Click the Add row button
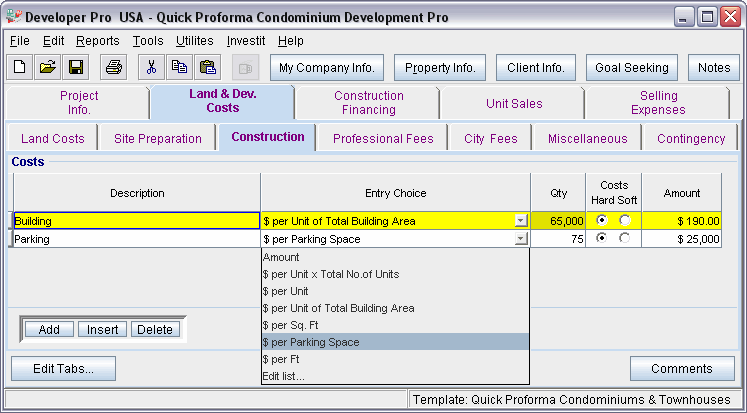The height and width of the screenshot is (413, 747). [x=49, y=329]
